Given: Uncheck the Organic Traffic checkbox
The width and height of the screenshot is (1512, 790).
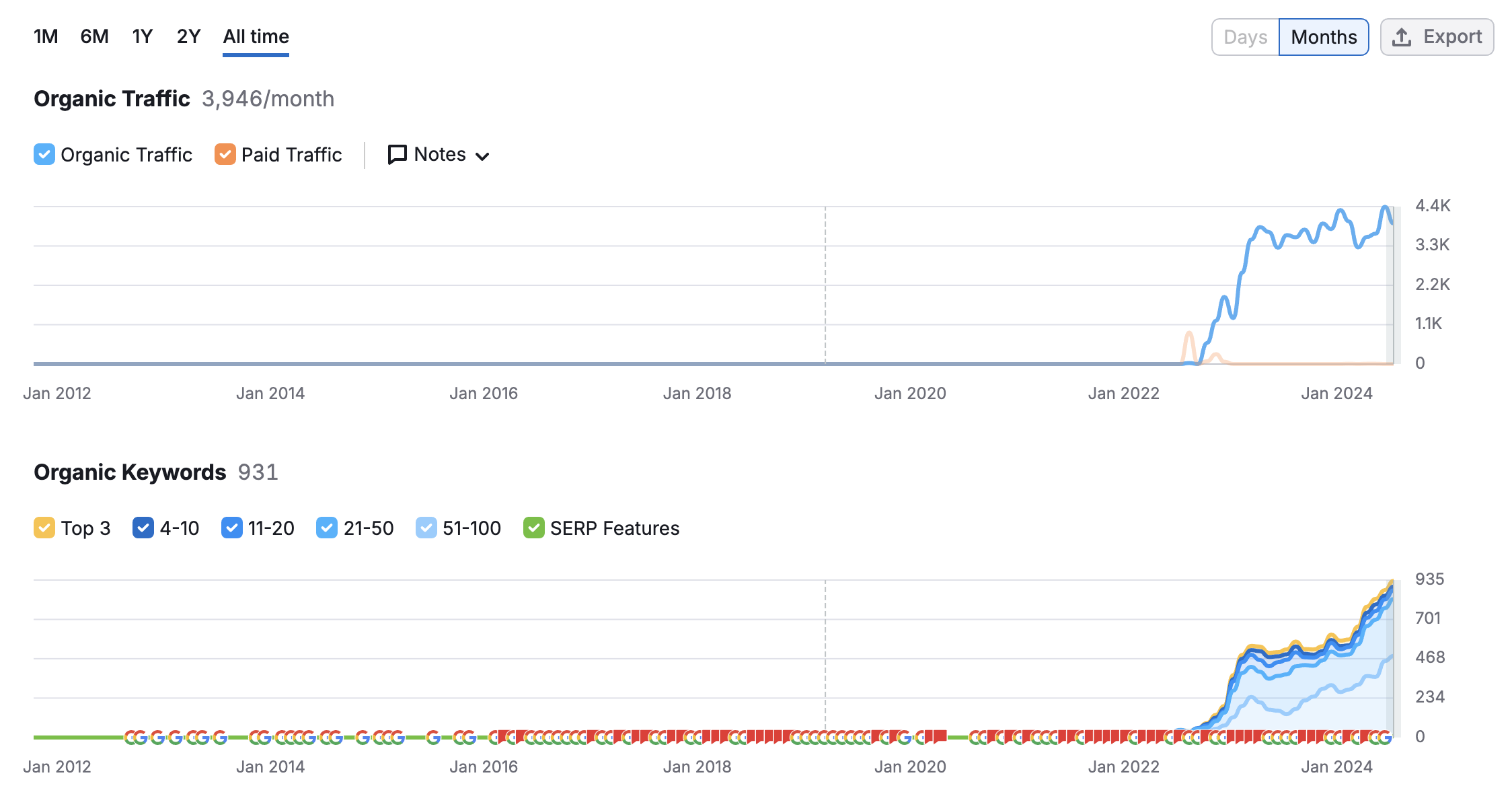Looking at the screenshot, I should tap(44, 155).
